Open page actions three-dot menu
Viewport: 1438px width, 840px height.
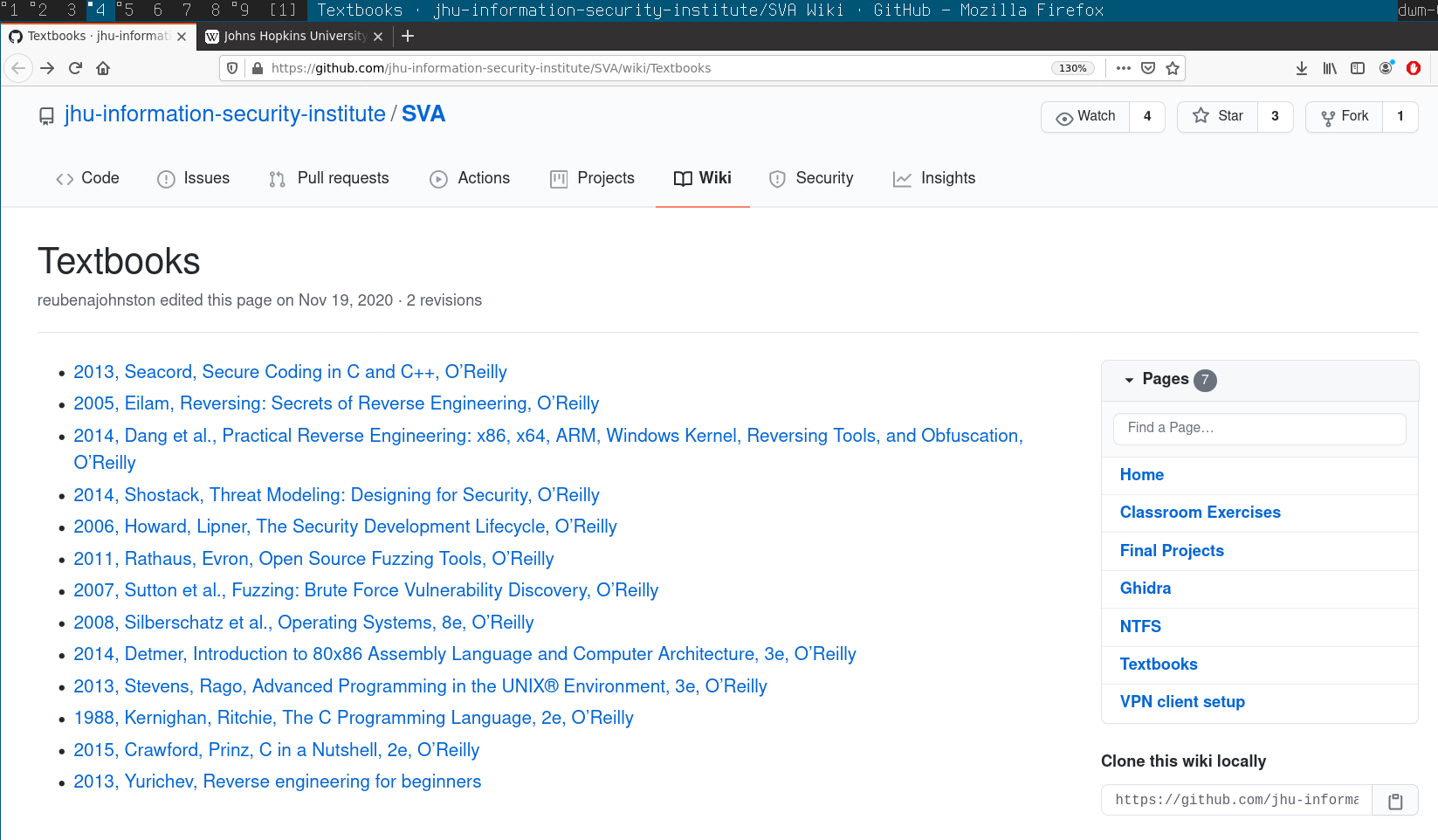click(x=1124, y=68)
